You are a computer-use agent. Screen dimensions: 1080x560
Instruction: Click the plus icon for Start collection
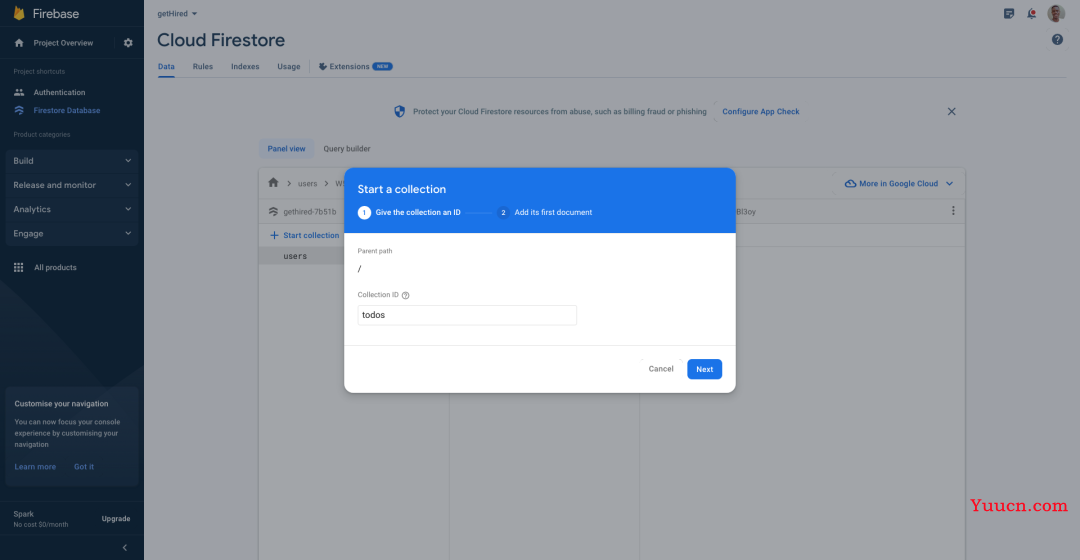point(274,236)
